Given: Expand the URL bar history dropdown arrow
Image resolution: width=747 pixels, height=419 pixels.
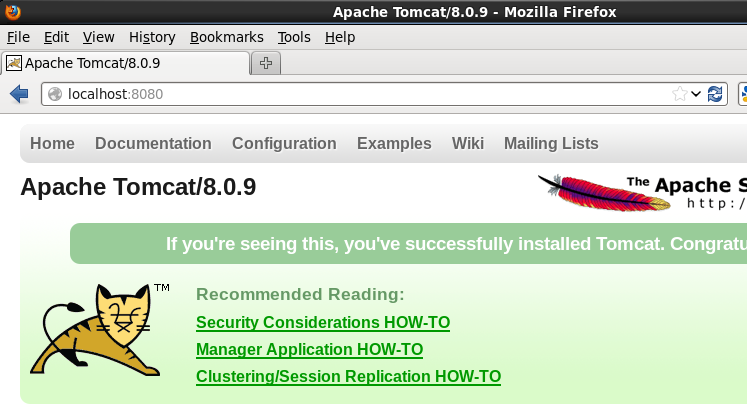Looking at the screenshot, I should coord(696,94).
